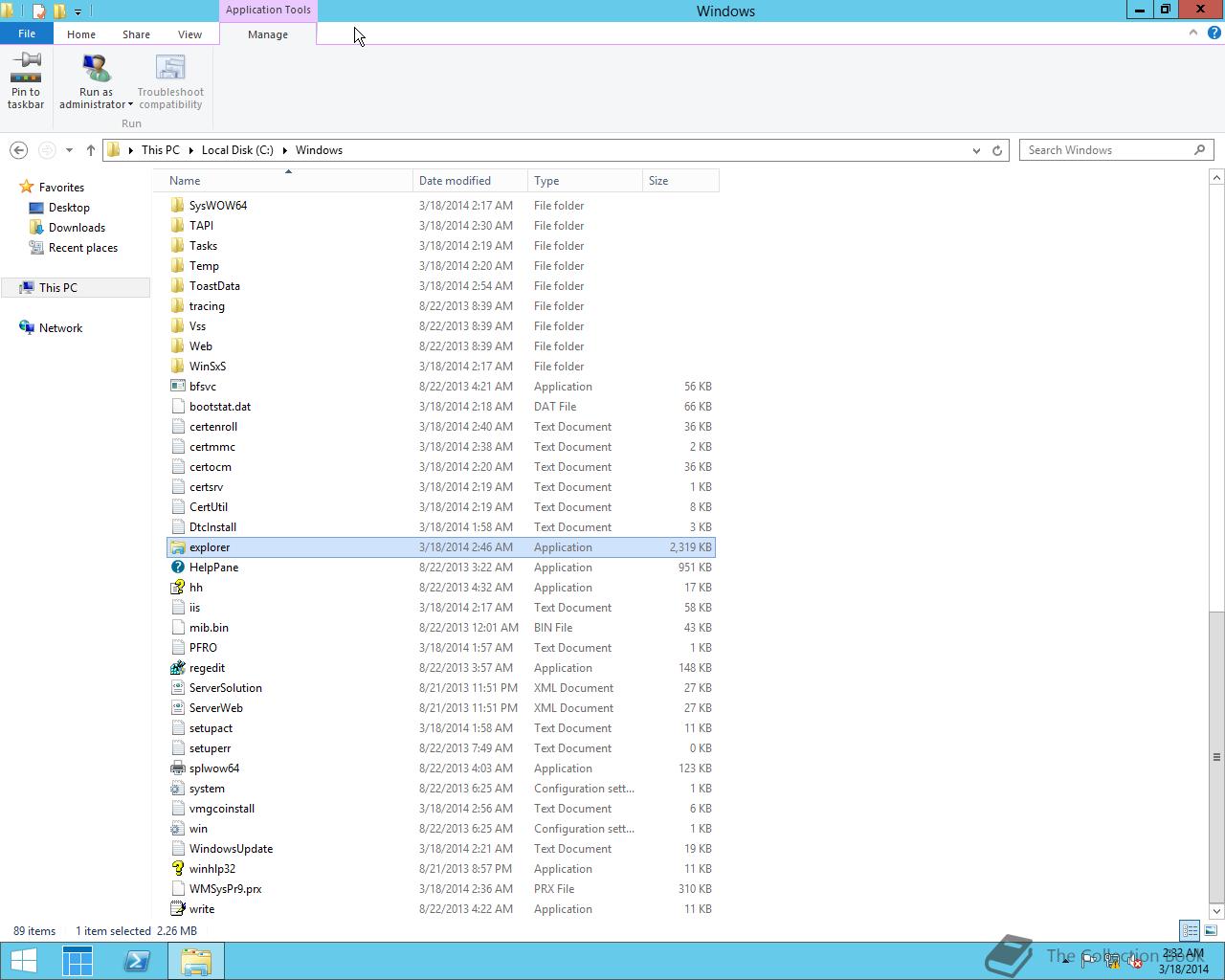This screenshot has width=1225, height=980.
Task: Click the chevron after Local Disk (C:)
Action: (284, 150)
